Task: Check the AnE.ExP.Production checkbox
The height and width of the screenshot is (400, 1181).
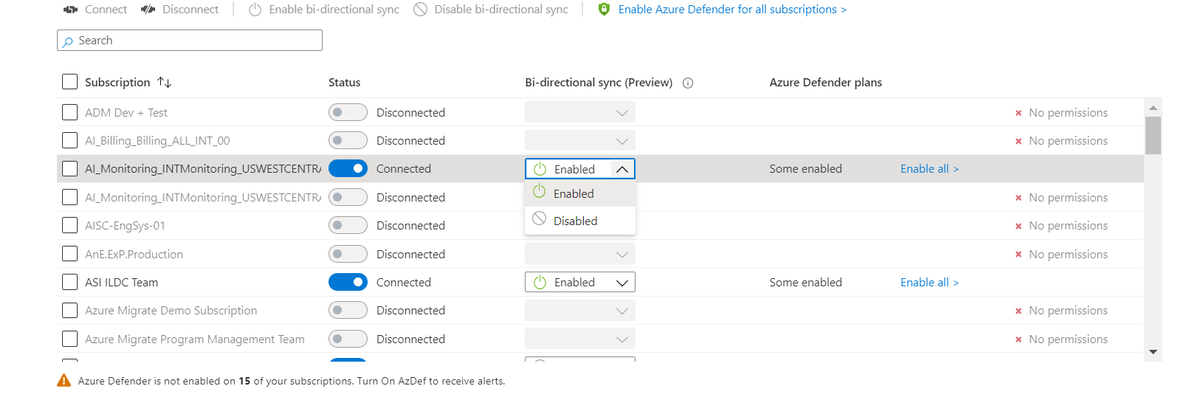Action: (x=69, y=254)
